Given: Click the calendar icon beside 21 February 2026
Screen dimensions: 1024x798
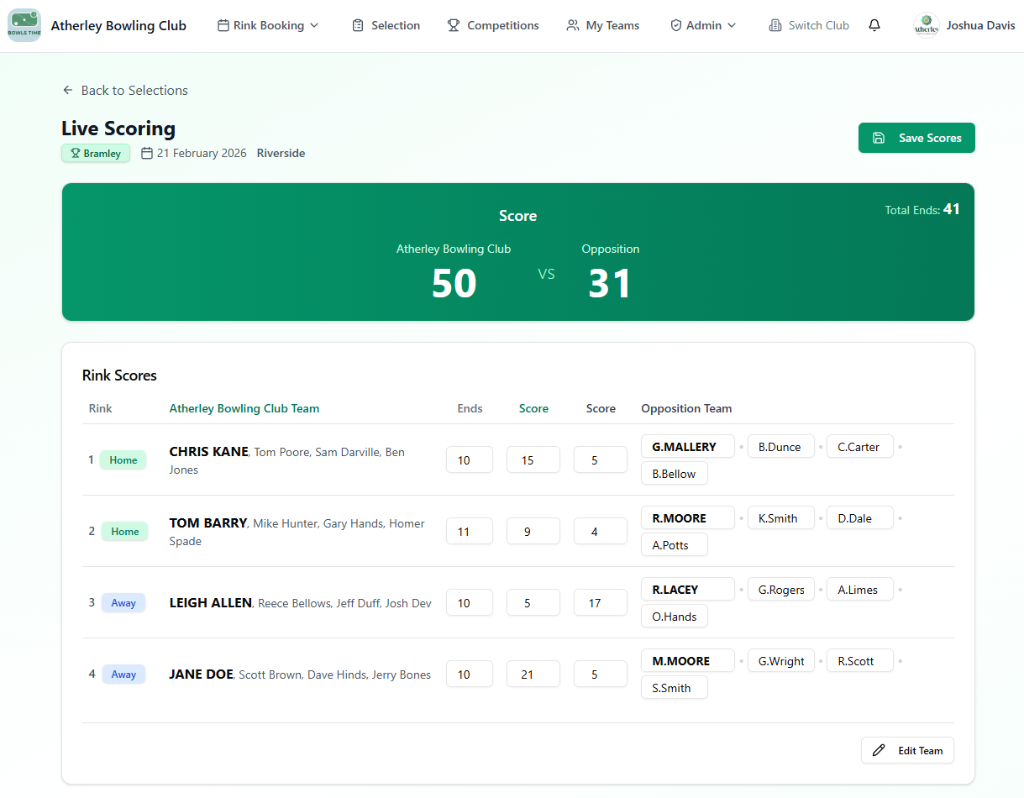Looking at the screenshot, I should pos(147,153).
